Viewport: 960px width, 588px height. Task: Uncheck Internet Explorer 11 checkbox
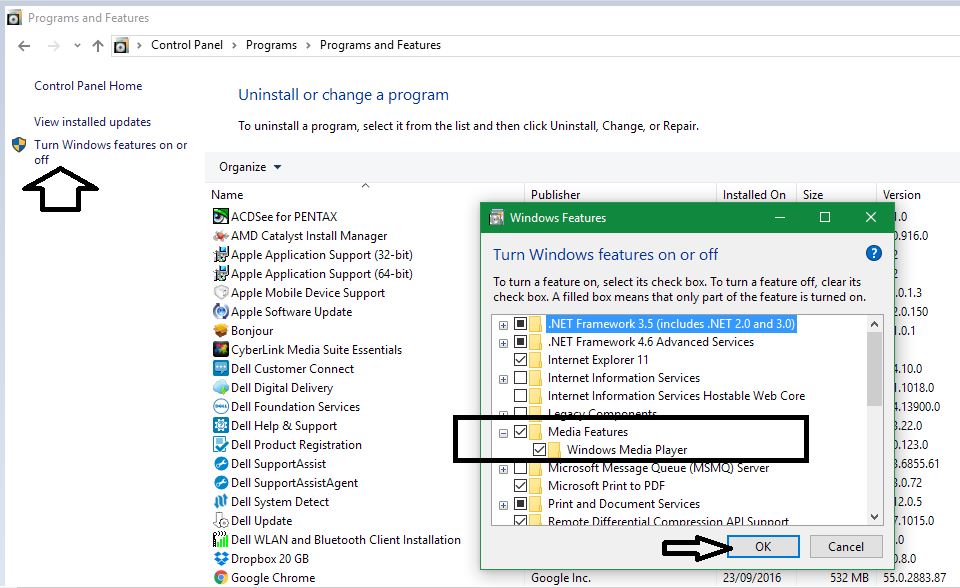(520, 360)
